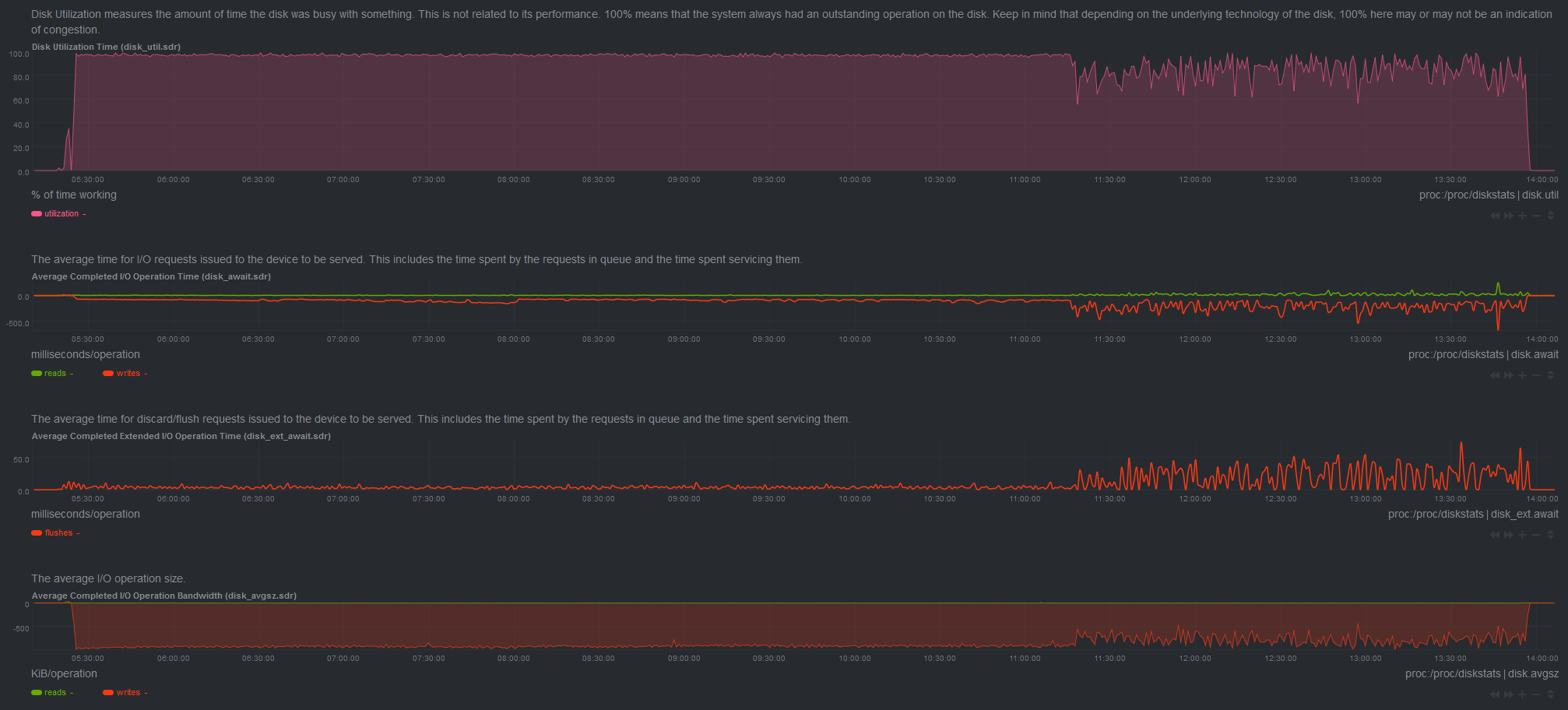Click 'milliseconds/operation' label under the disk_ext.await chart

[x=86, y=514]
